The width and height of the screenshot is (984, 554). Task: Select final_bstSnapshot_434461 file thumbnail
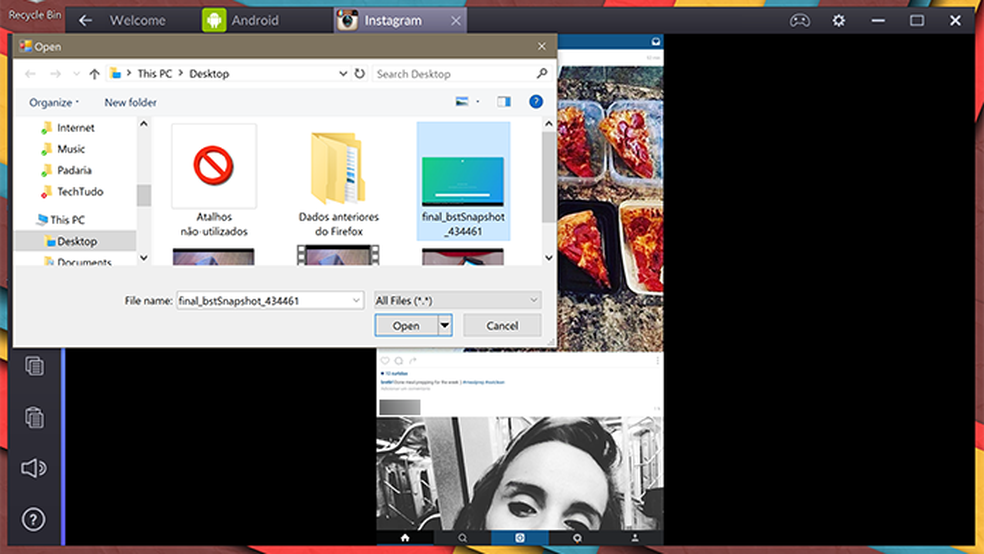(463, 181)
